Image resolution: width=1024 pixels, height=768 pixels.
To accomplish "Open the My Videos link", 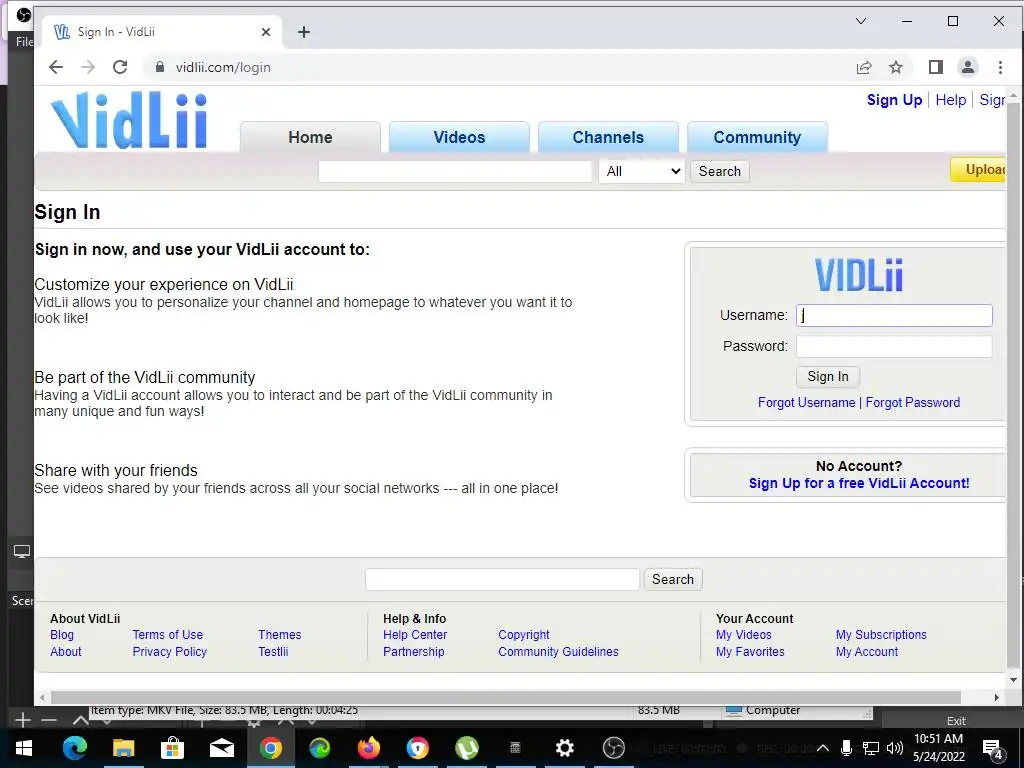I will (x=743, y=635).
